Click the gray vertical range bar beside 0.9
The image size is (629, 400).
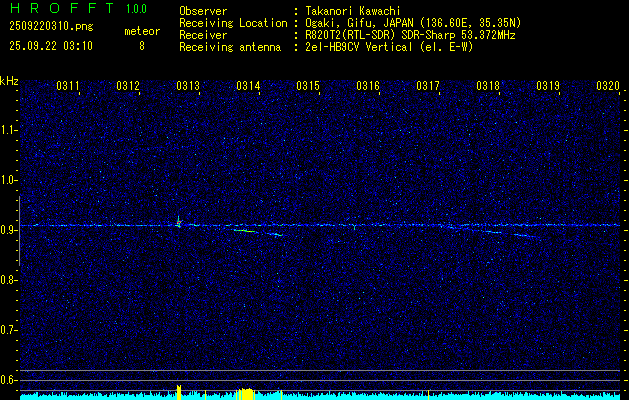click(x=19, y=231)
